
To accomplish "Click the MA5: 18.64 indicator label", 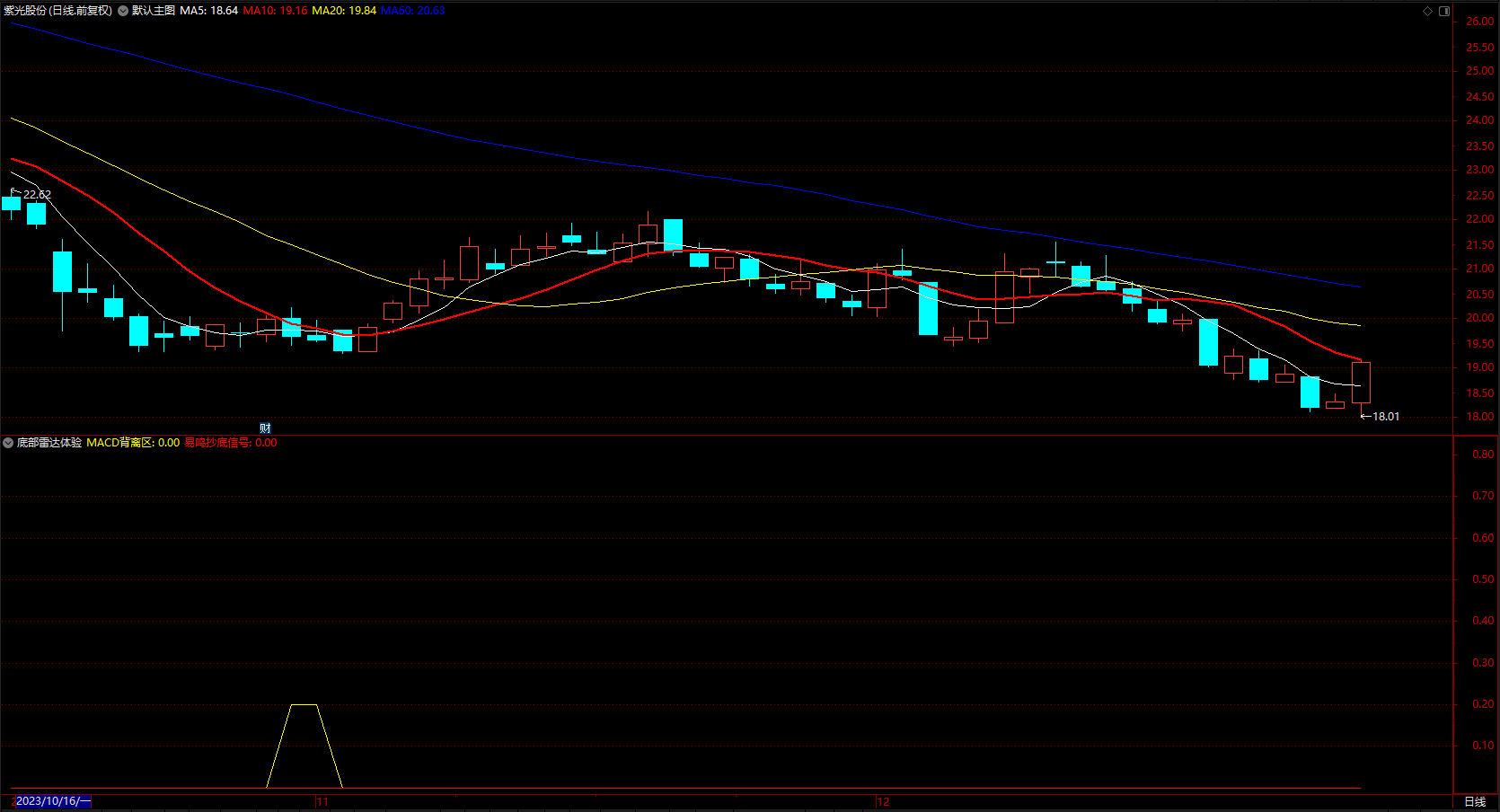I will point(209,11).
